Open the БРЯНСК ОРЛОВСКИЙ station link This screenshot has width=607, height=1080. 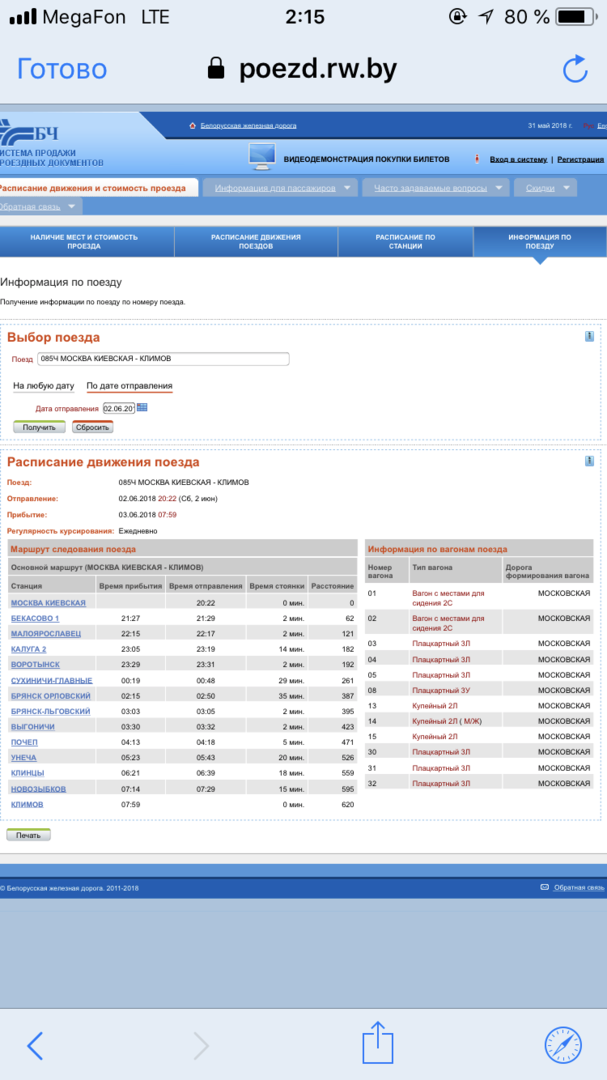[x=50, y=695]
